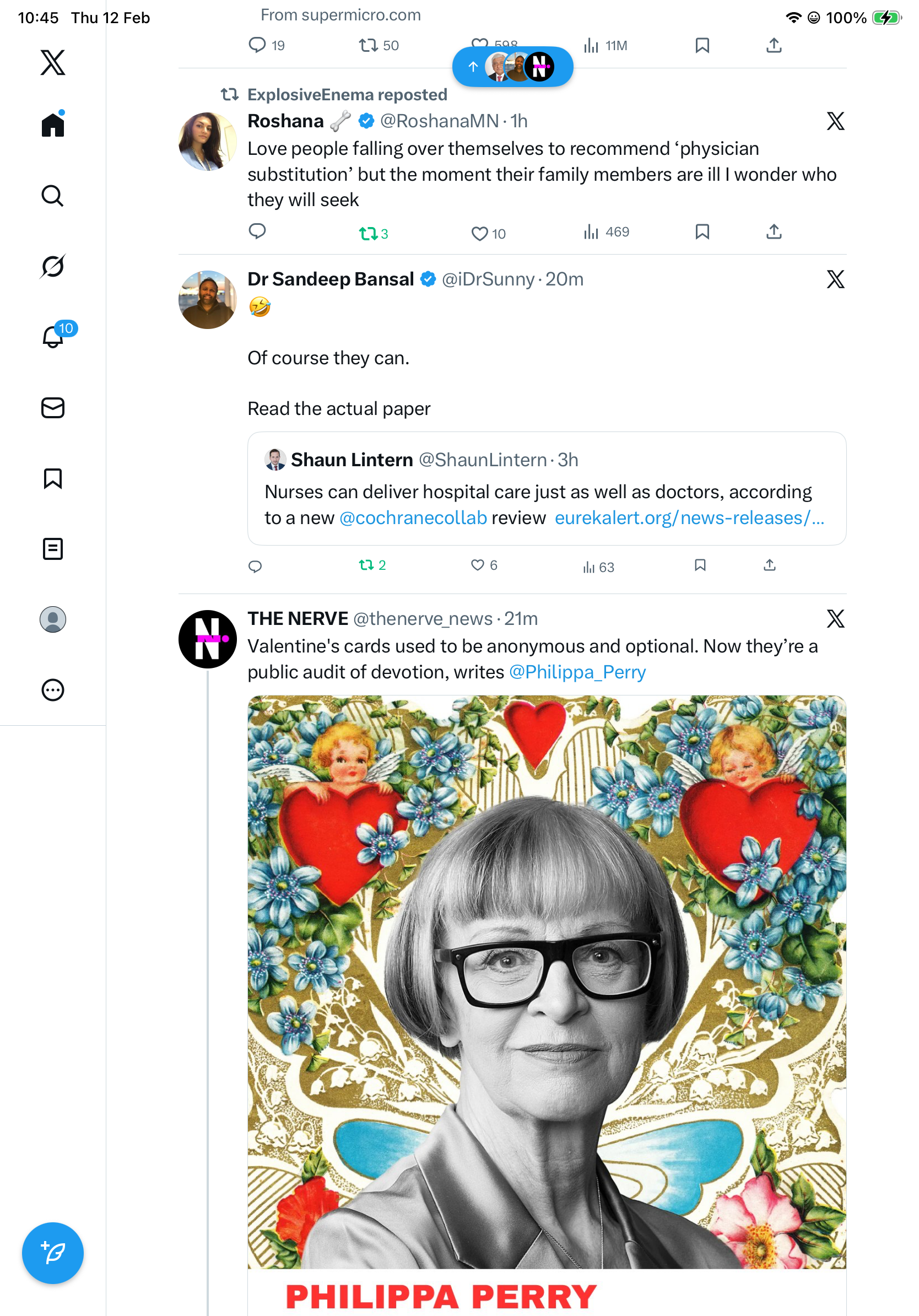The width and height of the screenshot is (919, 1316).
Task: Open Grok menu on Roshana's post
Action: coord(835,121)
